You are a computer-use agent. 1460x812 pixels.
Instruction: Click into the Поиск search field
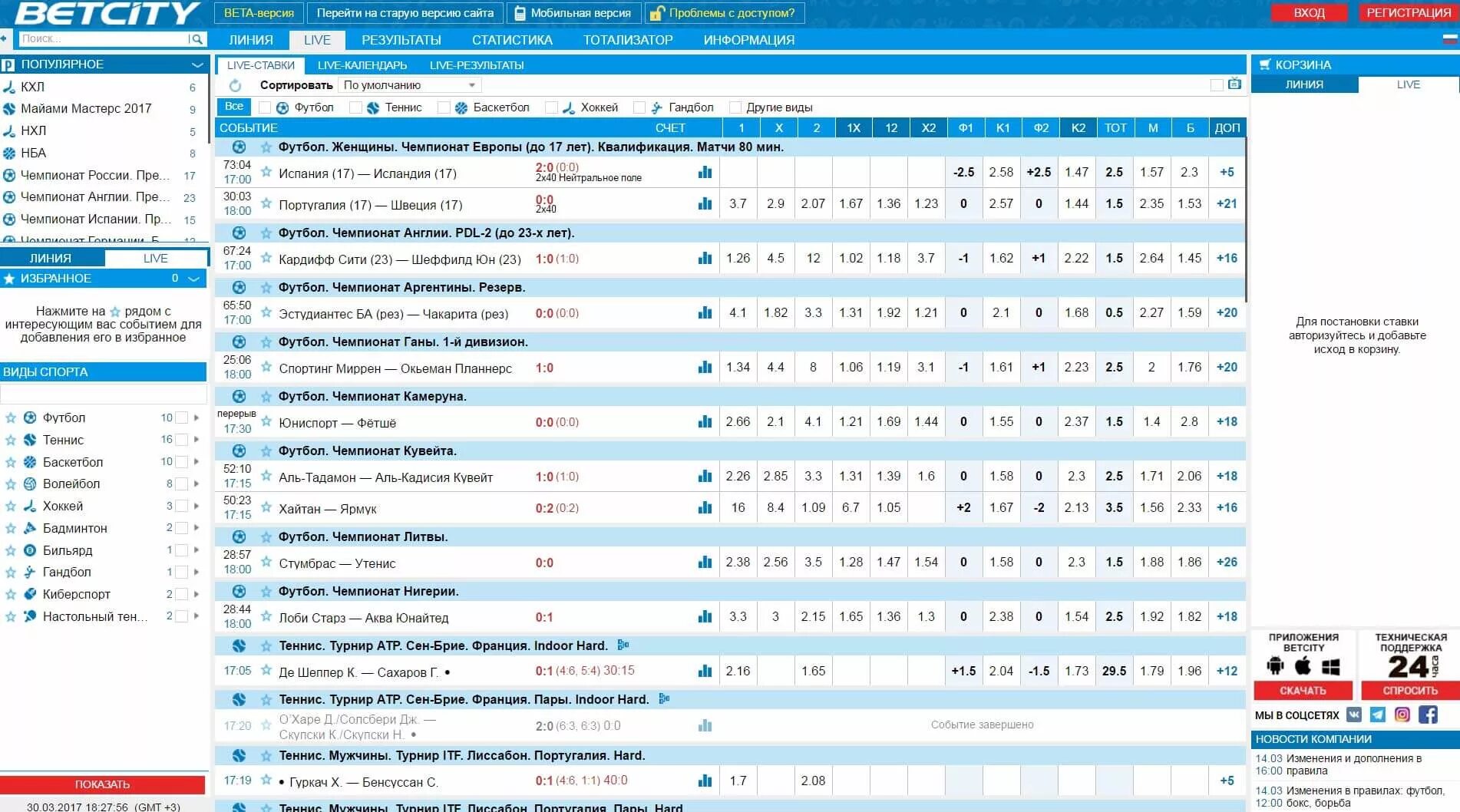point(103,38)
